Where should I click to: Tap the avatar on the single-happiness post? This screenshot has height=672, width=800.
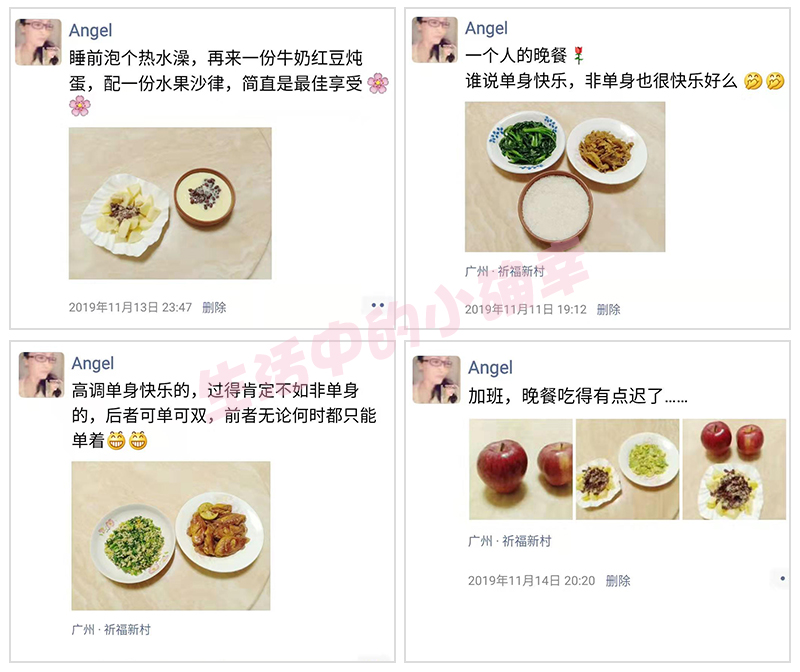pos(41,375)
